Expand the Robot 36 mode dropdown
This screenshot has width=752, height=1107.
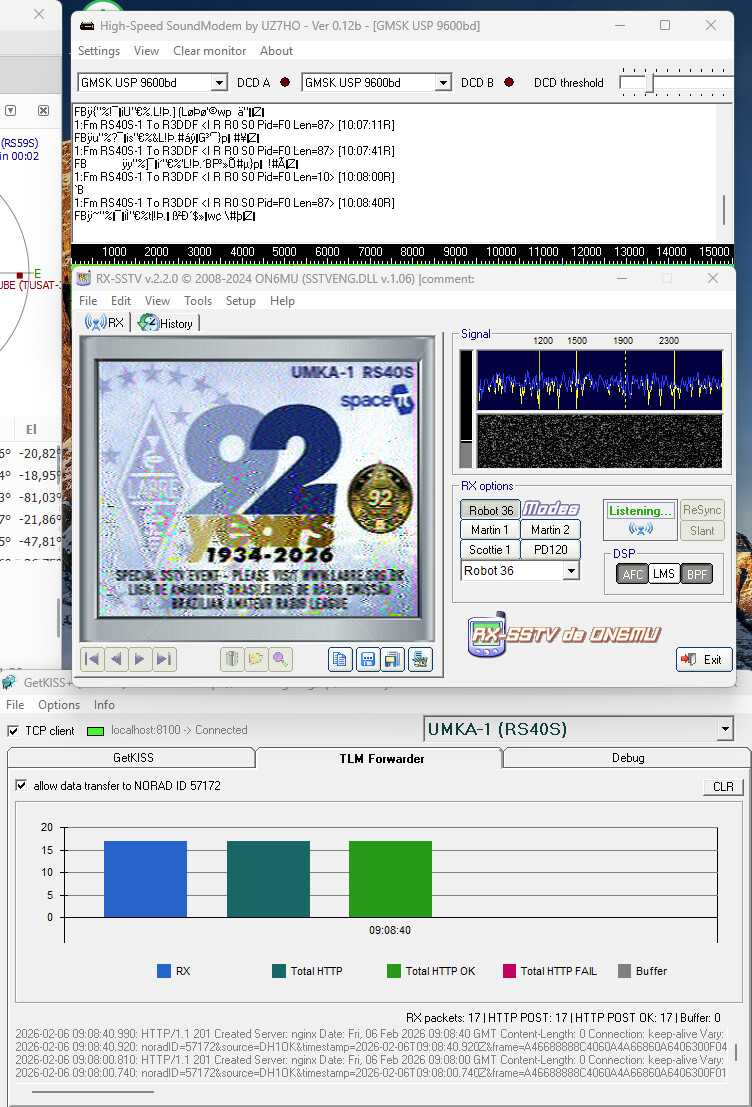[571, 571]
